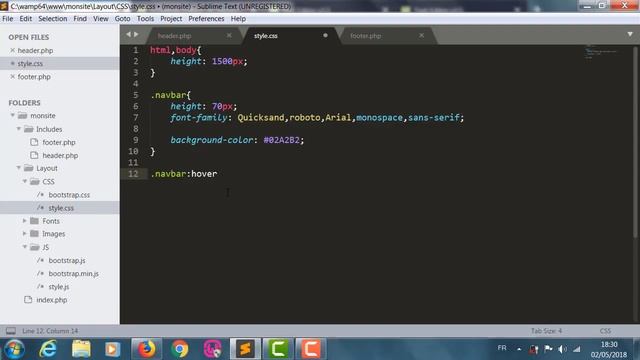The width and height of the screenshot is (640, 360).
Task: Click line number 12 in gutter
Action: click(x=133, y=174)
